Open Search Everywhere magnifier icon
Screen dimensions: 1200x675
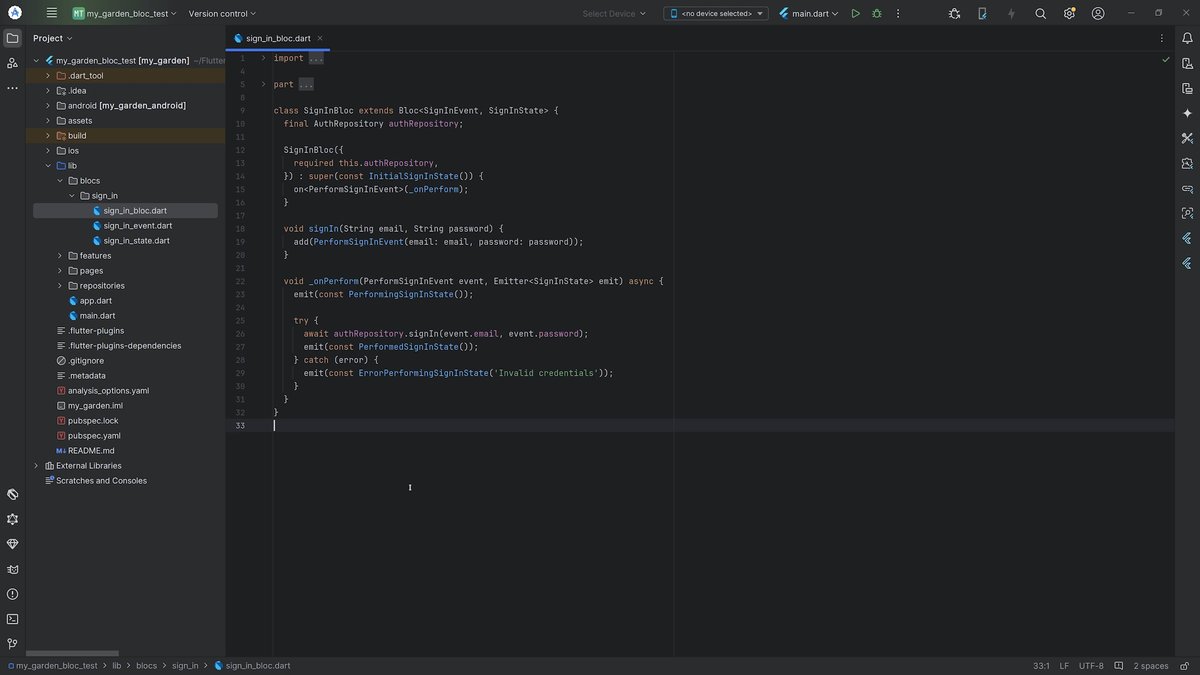click(1040, 14)
